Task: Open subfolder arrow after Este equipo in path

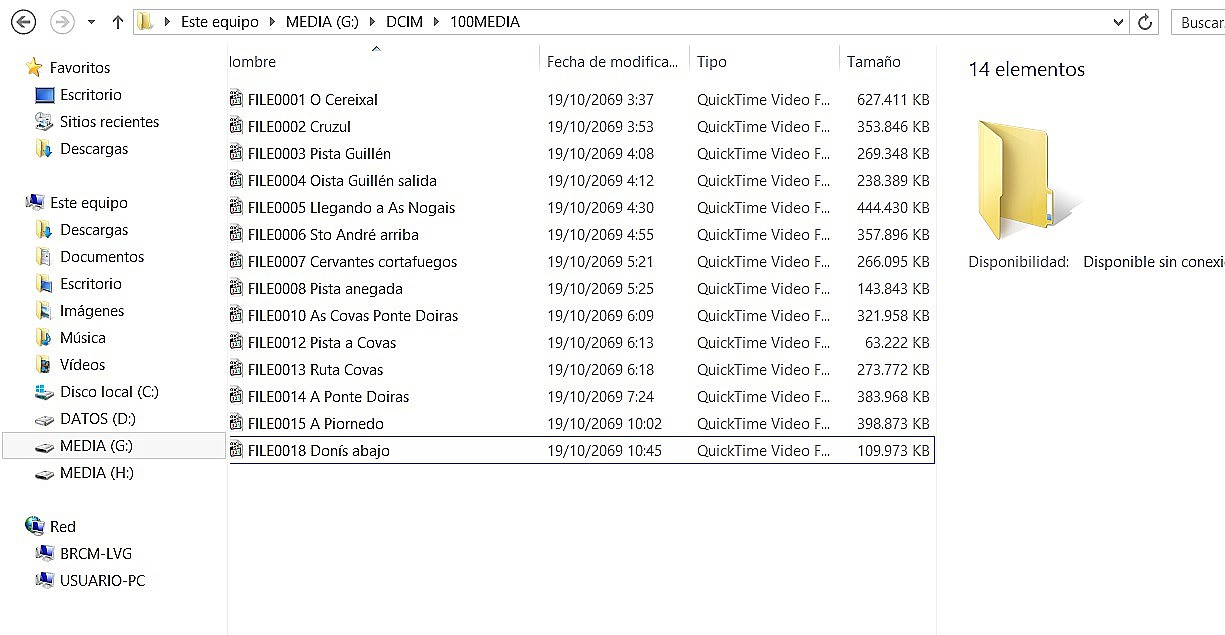Action: [272, 22]
